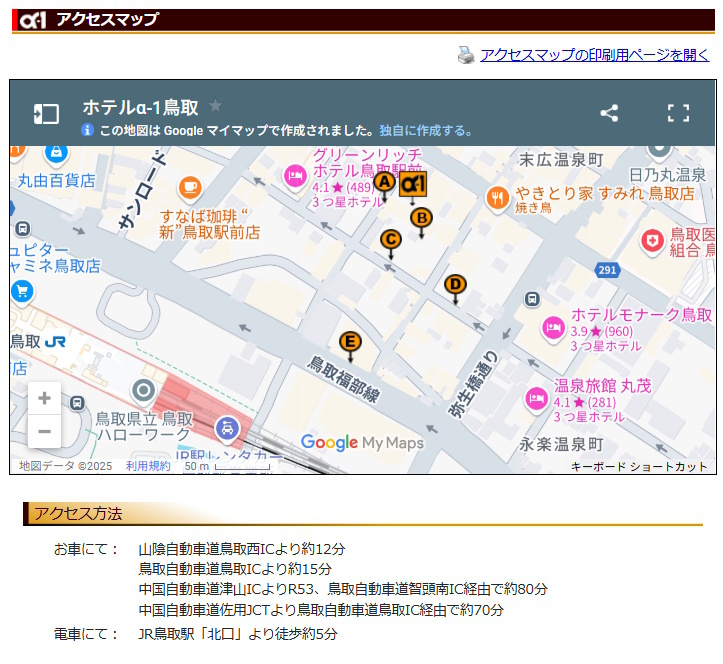
Task: Open the map legend sidebar panel
Action: (46, 113)
